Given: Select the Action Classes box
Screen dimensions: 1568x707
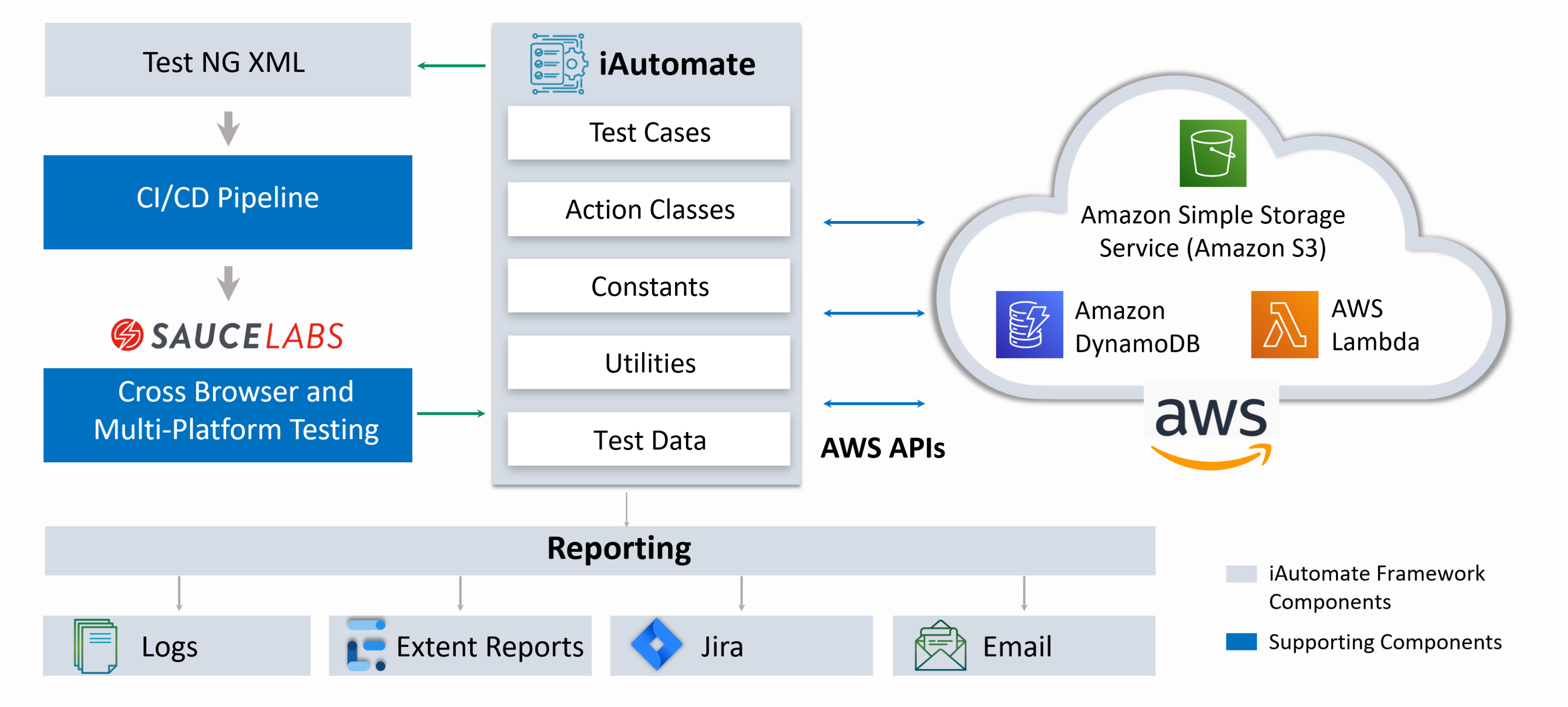Looking at the screenshot, I should point(649,209).
